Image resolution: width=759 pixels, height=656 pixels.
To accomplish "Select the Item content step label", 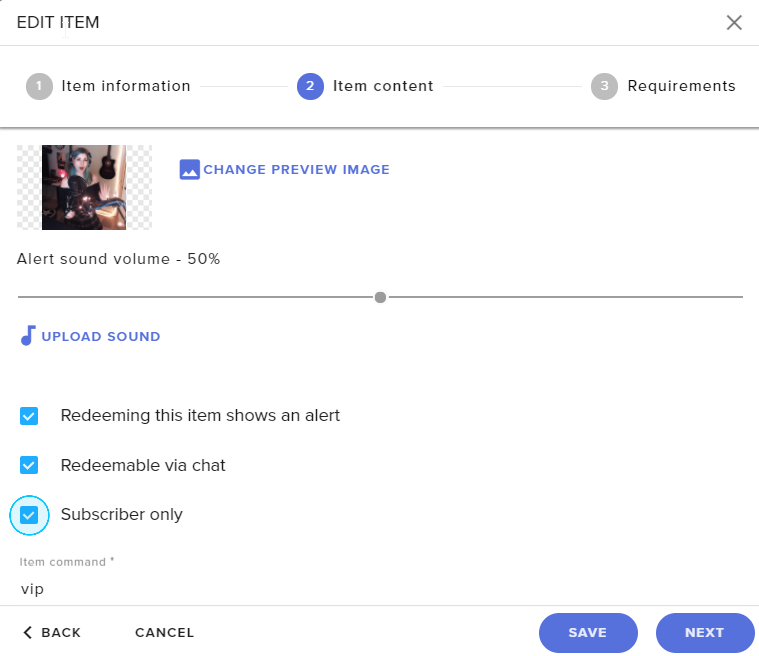I will (x=383, y=86).
